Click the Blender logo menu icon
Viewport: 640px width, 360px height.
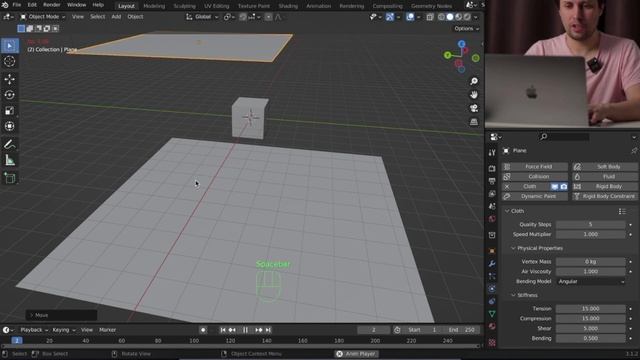point(4,5)
